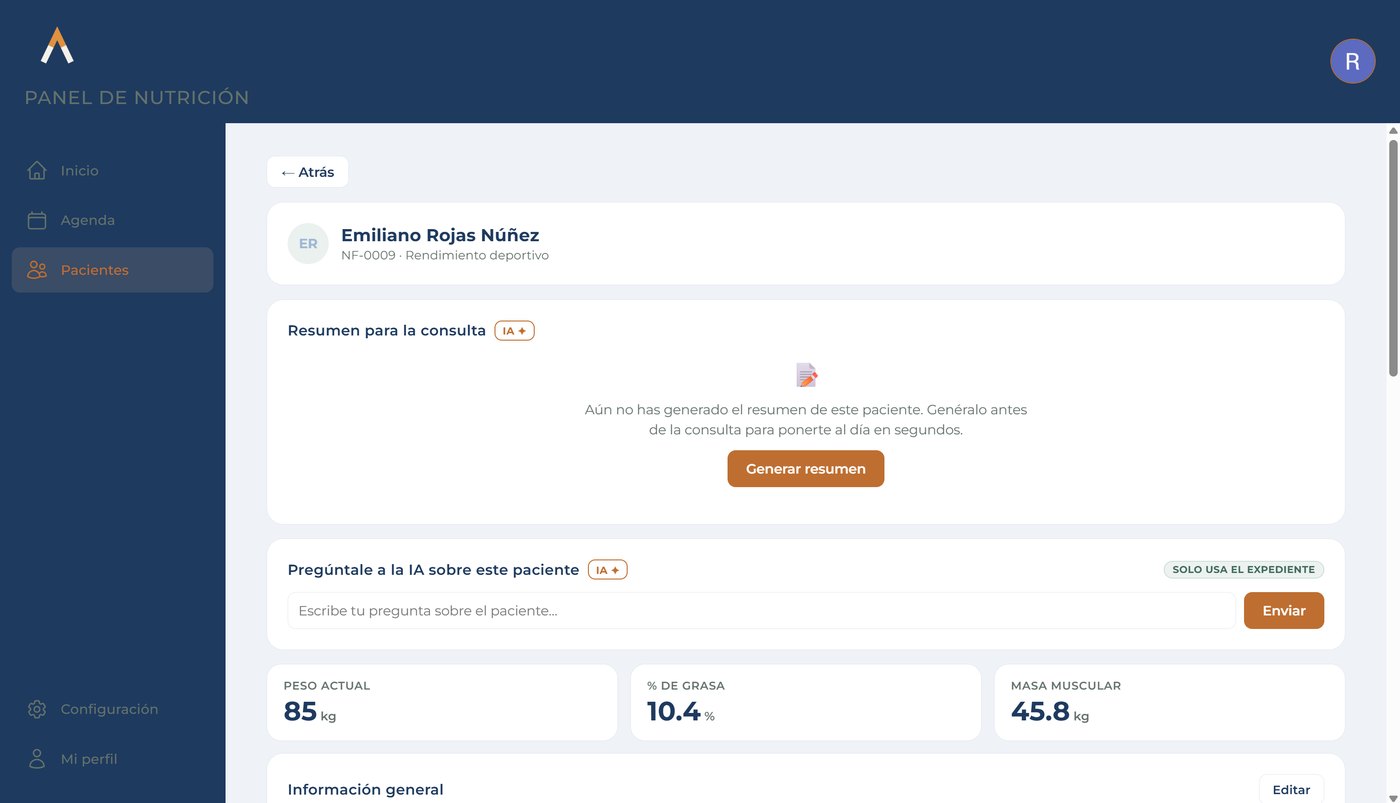Open the R user avatar
The height and width of the screenshot is (803, 1400).
1352,61
